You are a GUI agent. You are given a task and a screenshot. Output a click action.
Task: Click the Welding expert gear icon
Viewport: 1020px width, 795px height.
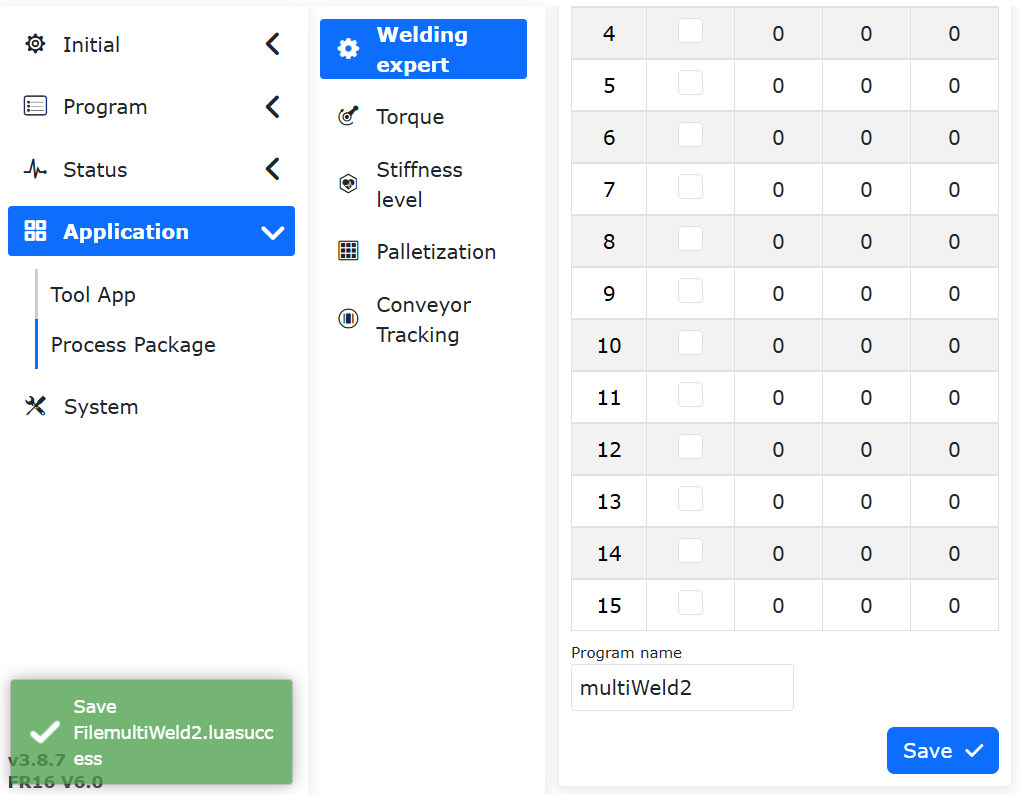tap(348, 49)
